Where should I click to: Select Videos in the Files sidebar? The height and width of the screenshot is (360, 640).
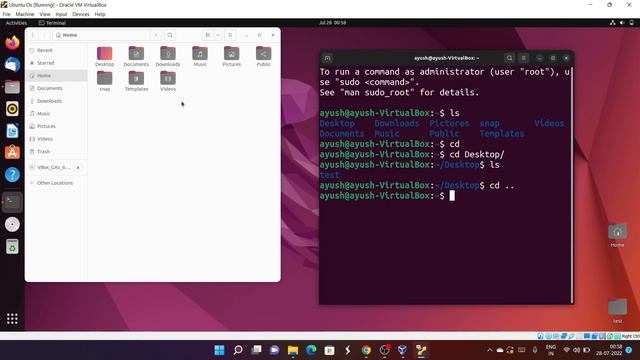(x=56, y=139)
